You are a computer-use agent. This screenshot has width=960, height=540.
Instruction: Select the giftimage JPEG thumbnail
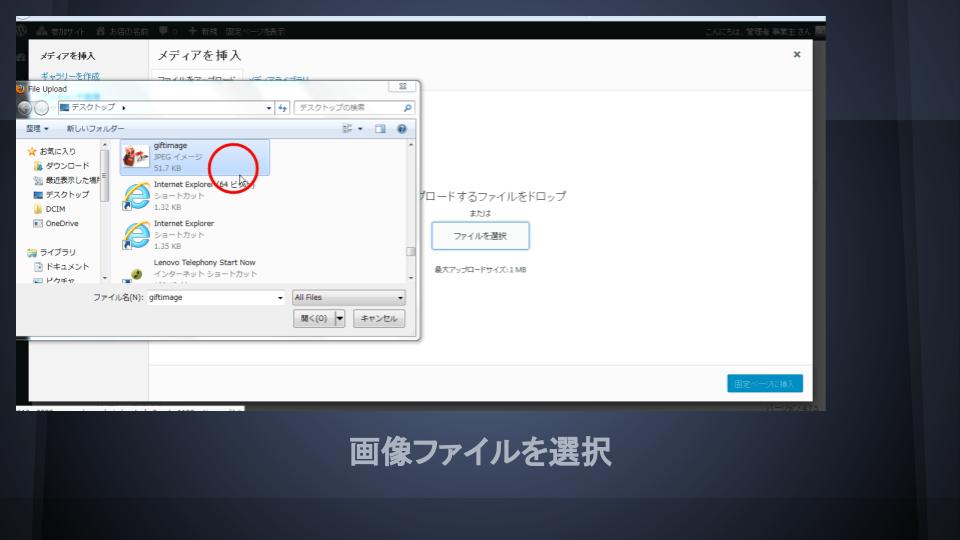click(135, 157)
